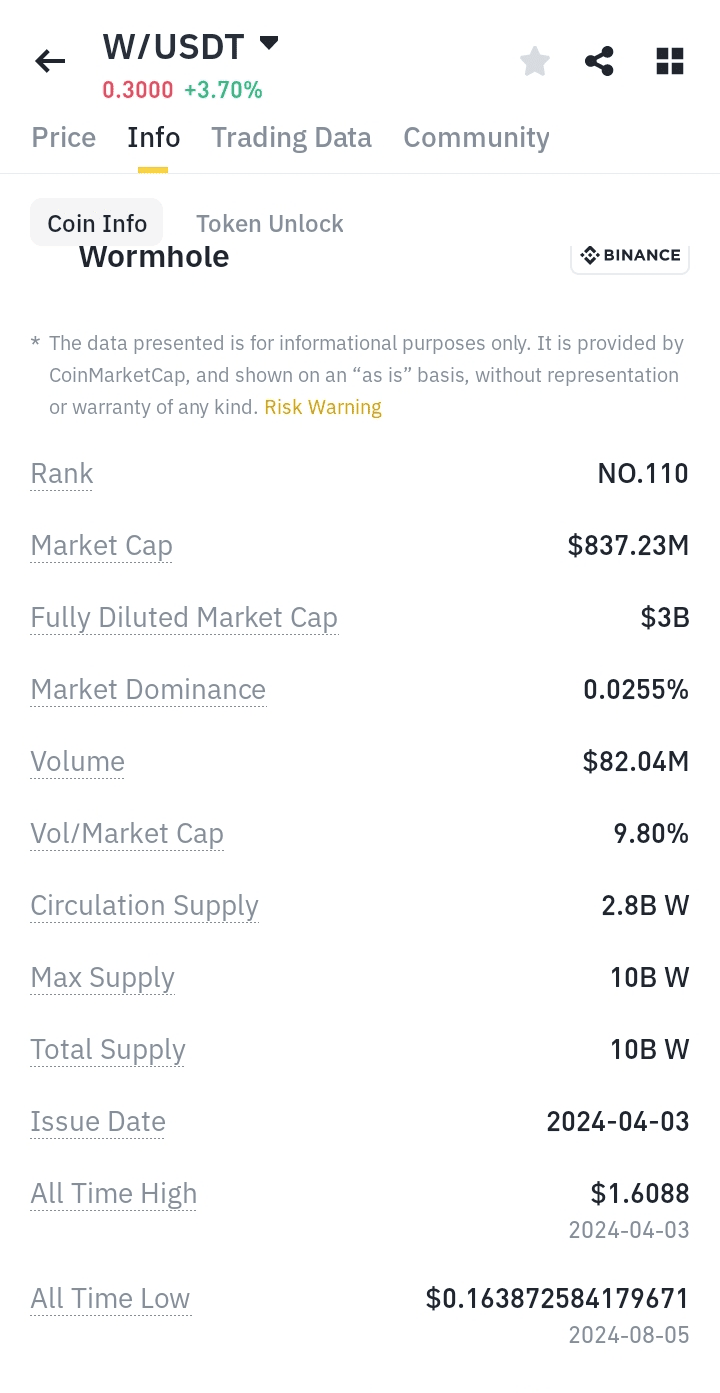Select the Info tab
The height and width of the screenshot is (1393, 720).
153,138
